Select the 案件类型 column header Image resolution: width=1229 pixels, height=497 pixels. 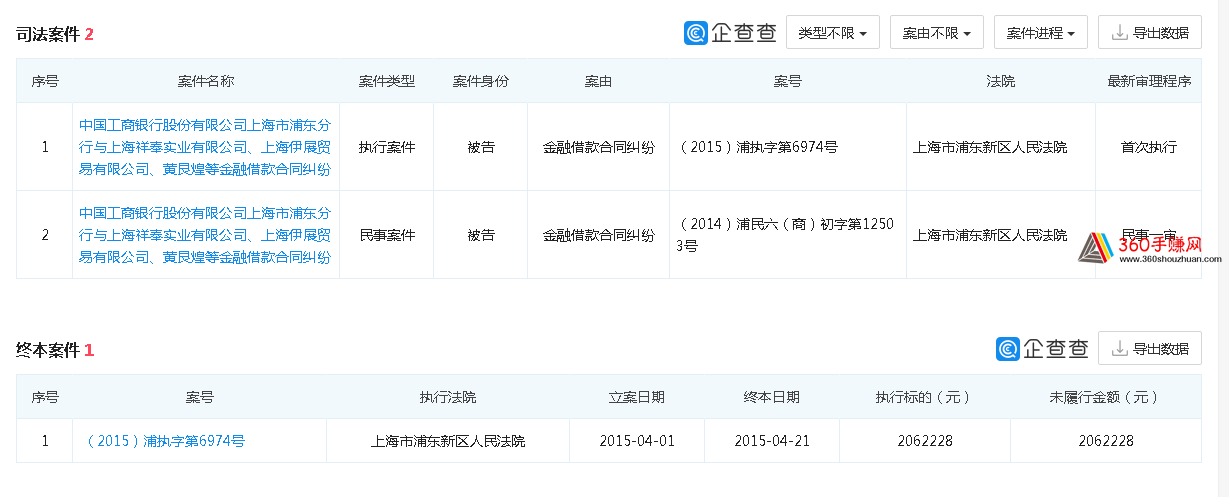(x=387, y=81)
